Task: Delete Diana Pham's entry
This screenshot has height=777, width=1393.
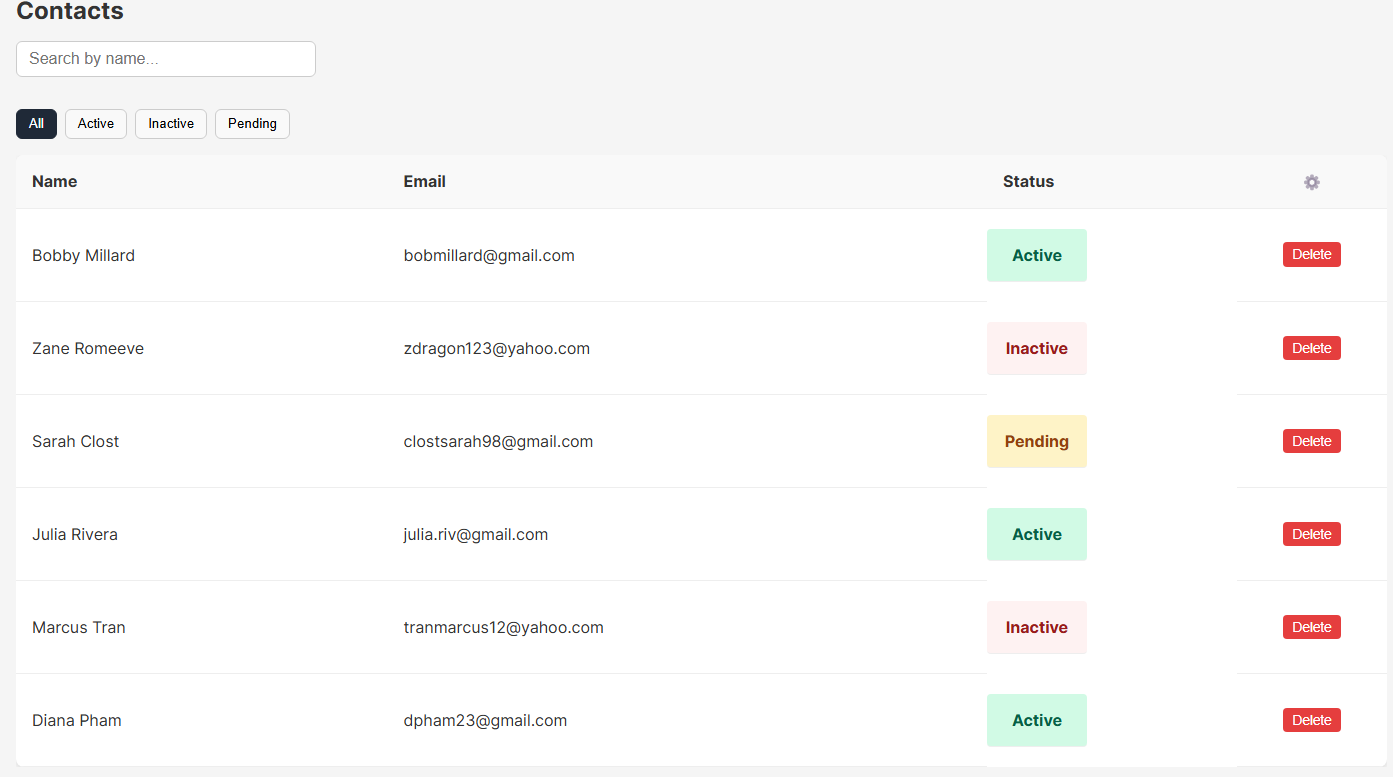Action: click(1311, 720)
